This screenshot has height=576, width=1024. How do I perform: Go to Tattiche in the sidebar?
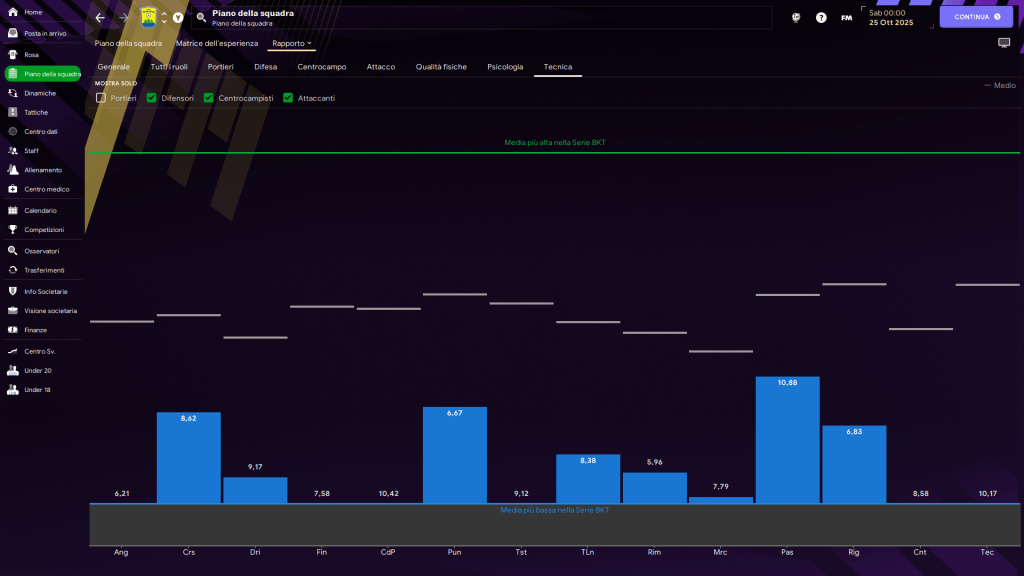[x=36, y=112]
